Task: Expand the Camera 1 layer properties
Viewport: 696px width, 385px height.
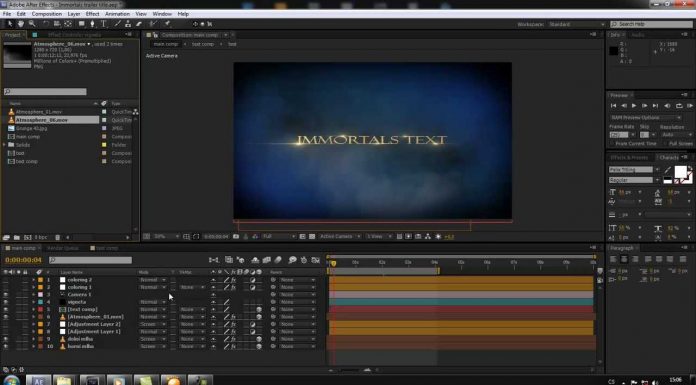Action: pos(33,294)
